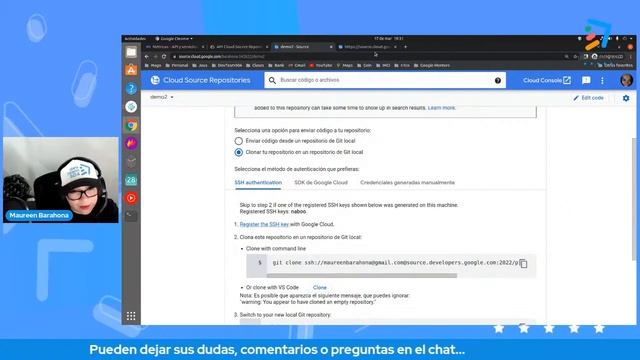Click the search magnifier icon
Image resolution: width=640 pixels, height=360 pixels.
272,80
